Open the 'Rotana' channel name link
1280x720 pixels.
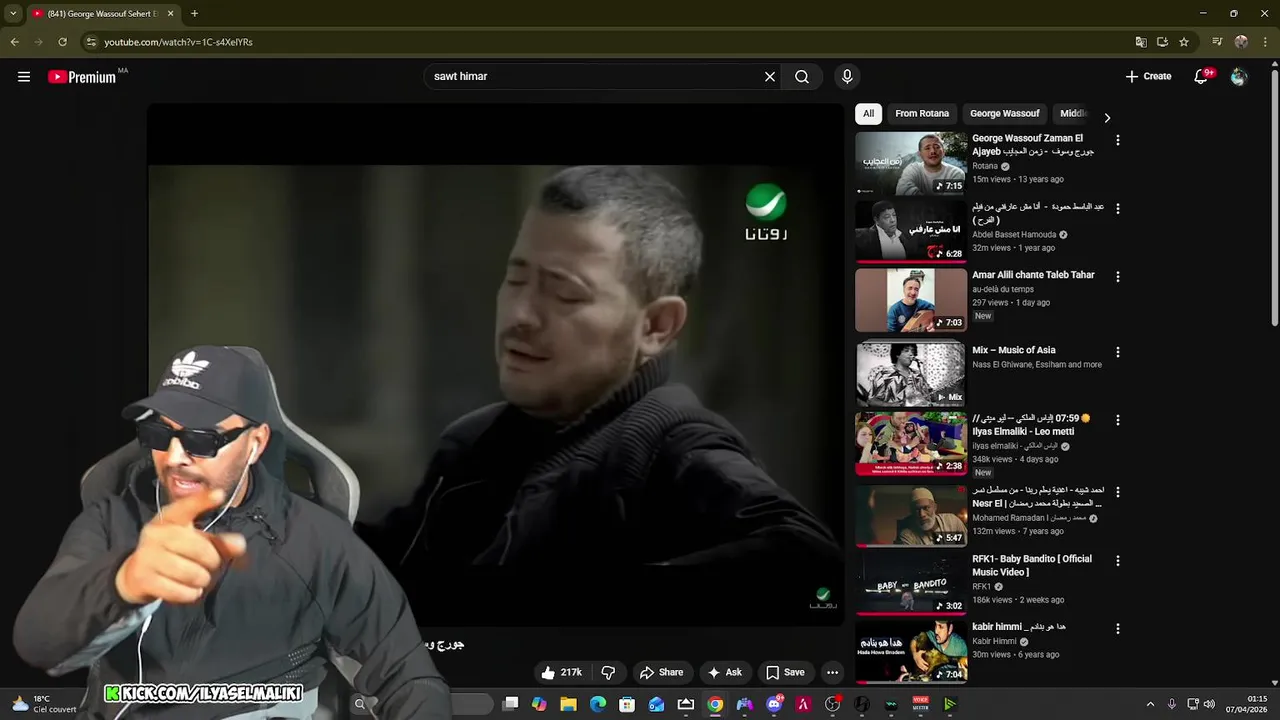tap(985, 166)
